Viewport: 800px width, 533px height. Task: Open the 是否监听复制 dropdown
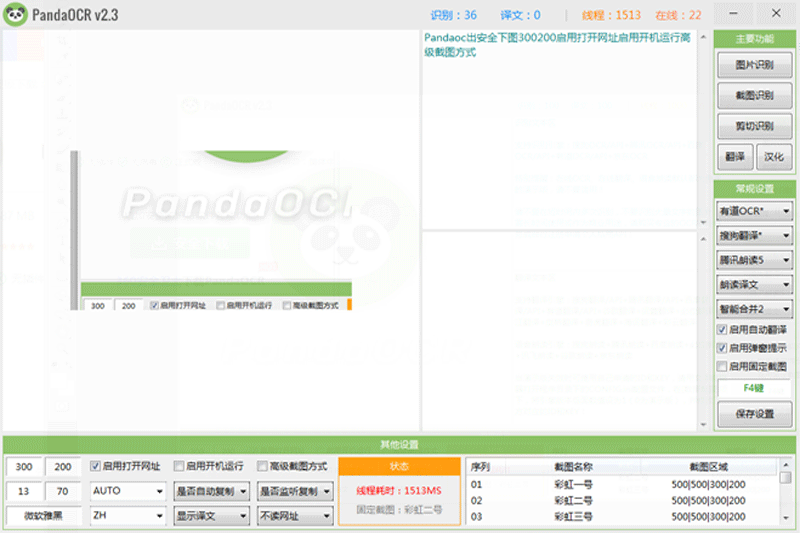point(295,492)
